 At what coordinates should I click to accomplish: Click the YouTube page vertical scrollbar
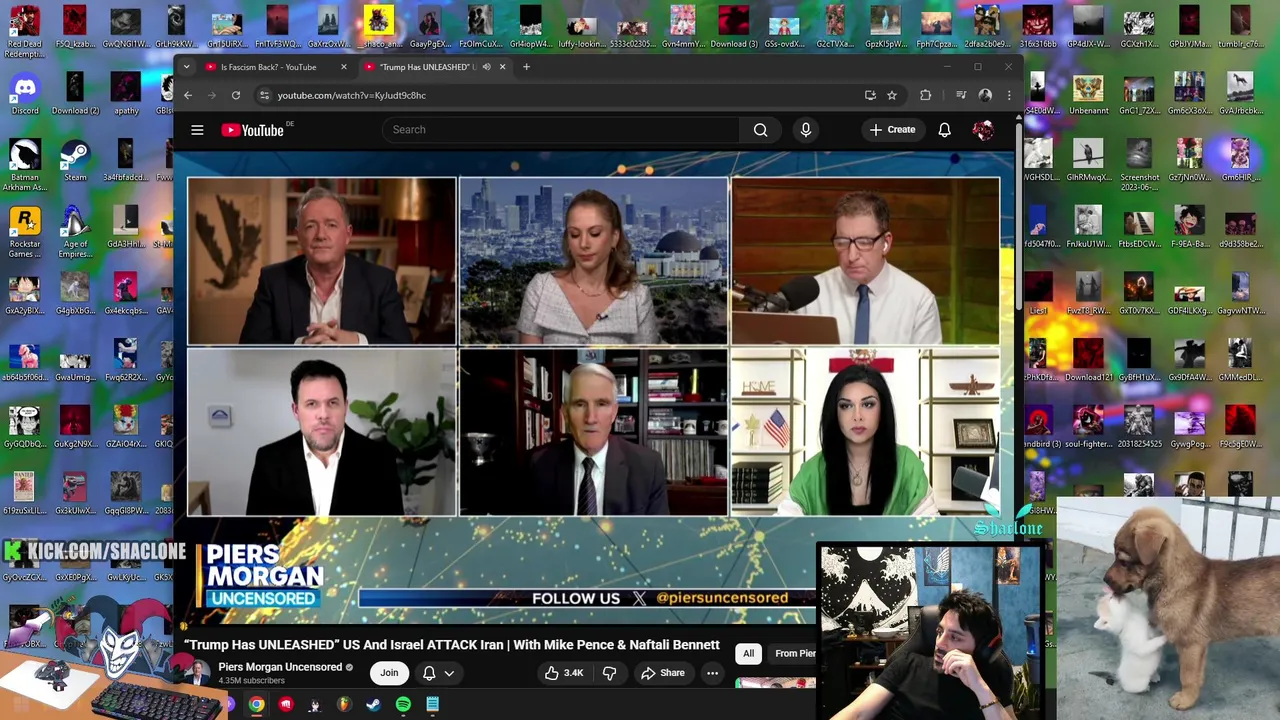[x=1019, y=215]
